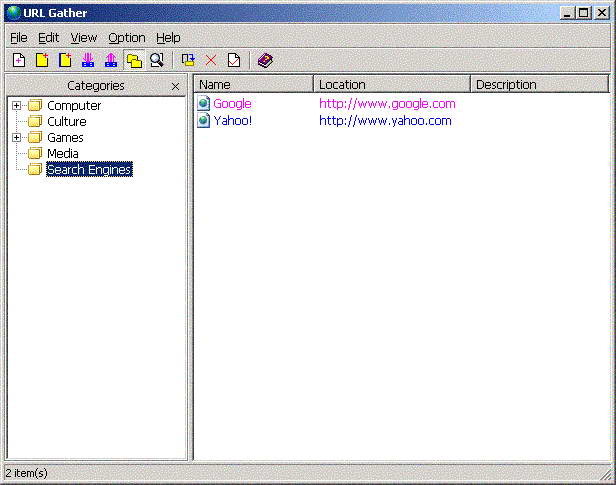Click the Yahoo! URL location link

(x=385, y=121)
